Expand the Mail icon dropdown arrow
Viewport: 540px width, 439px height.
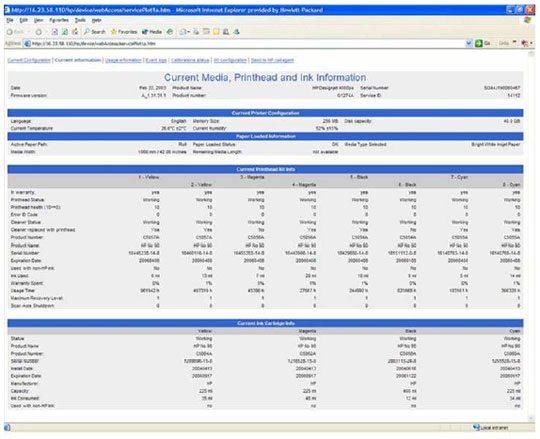189,32
